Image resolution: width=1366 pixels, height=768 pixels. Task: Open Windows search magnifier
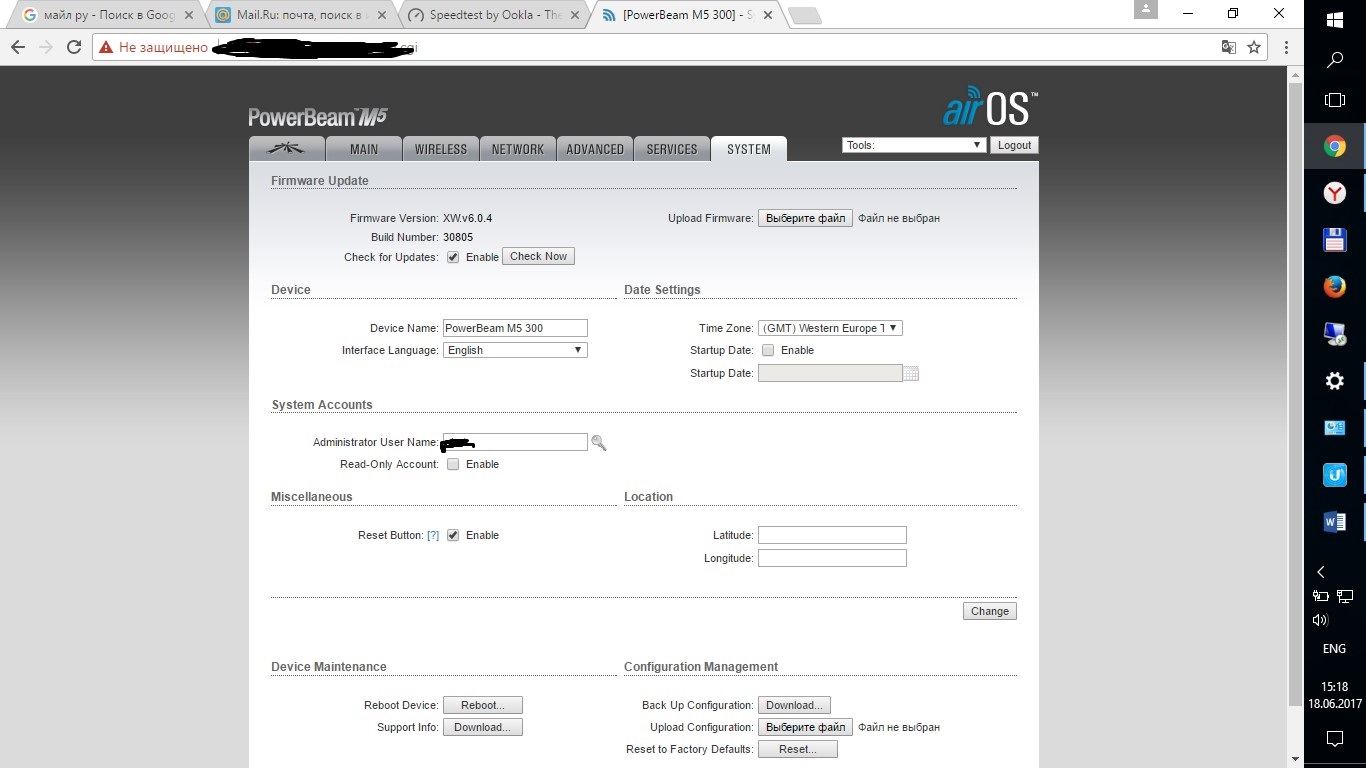click(x=1334, y=60)
